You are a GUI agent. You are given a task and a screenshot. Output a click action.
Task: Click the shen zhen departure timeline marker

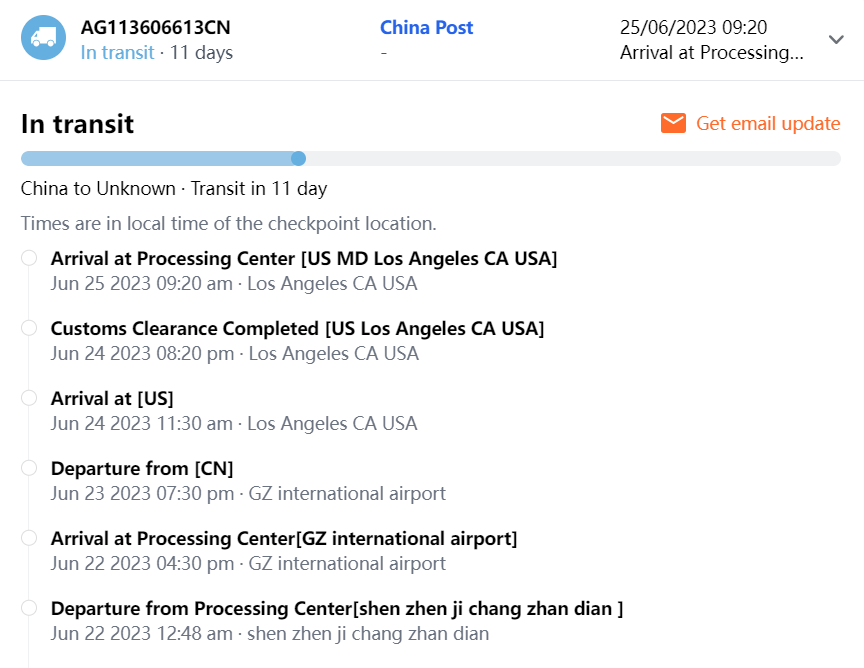(x=29, y=608)
